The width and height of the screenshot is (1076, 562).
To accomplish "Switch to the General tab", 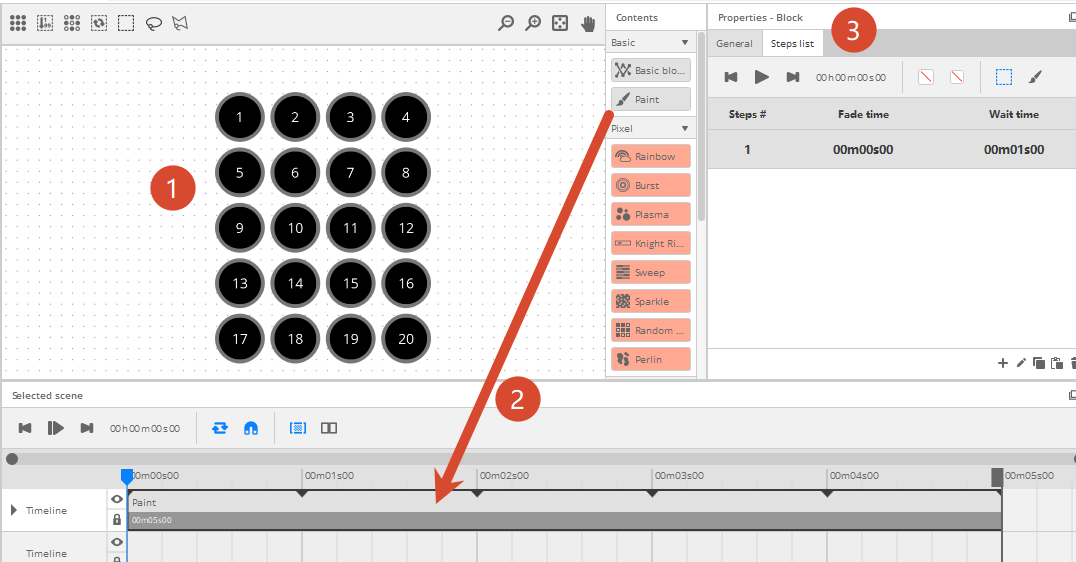I will (734, 44).
